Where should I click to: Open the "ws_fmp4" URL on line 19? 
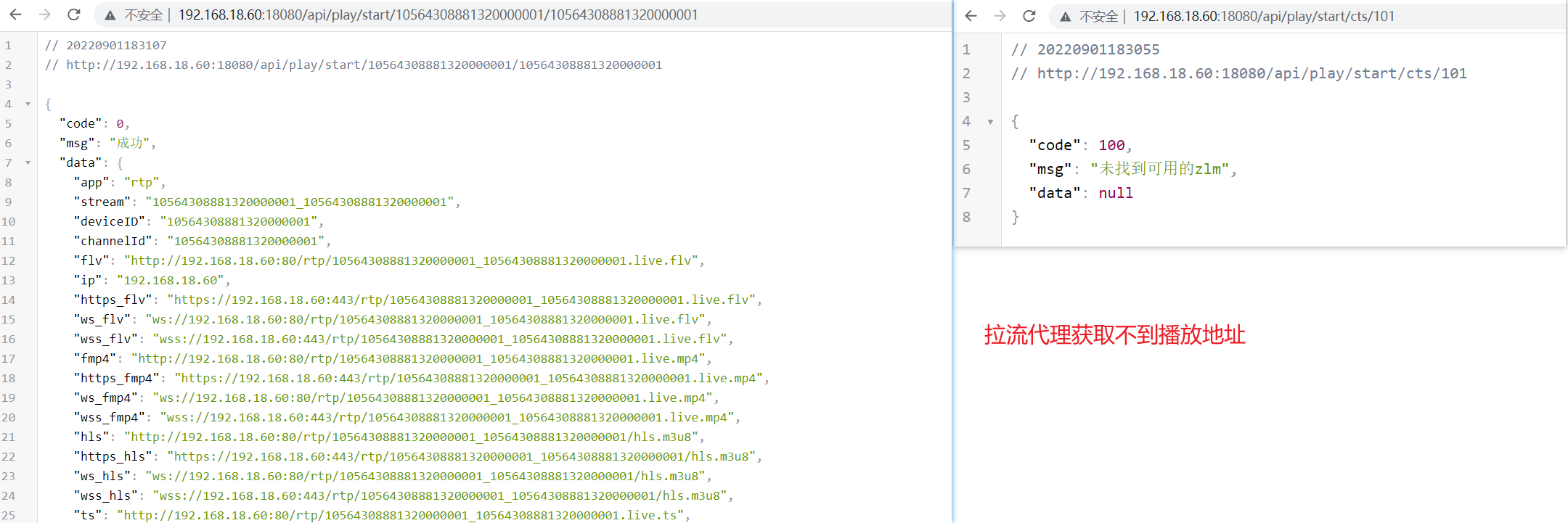(x=433, y=398)
